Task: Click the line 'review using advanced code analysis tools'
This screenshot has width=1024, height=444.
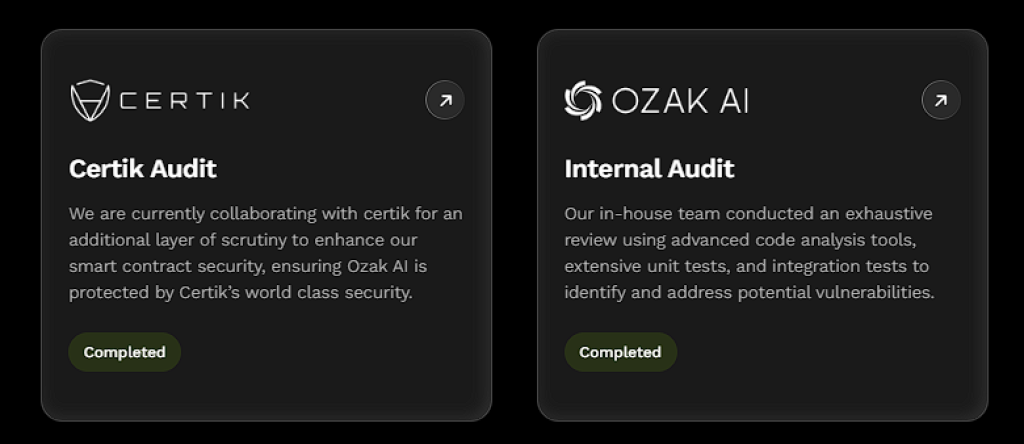Action: click(x=740, y=240)
